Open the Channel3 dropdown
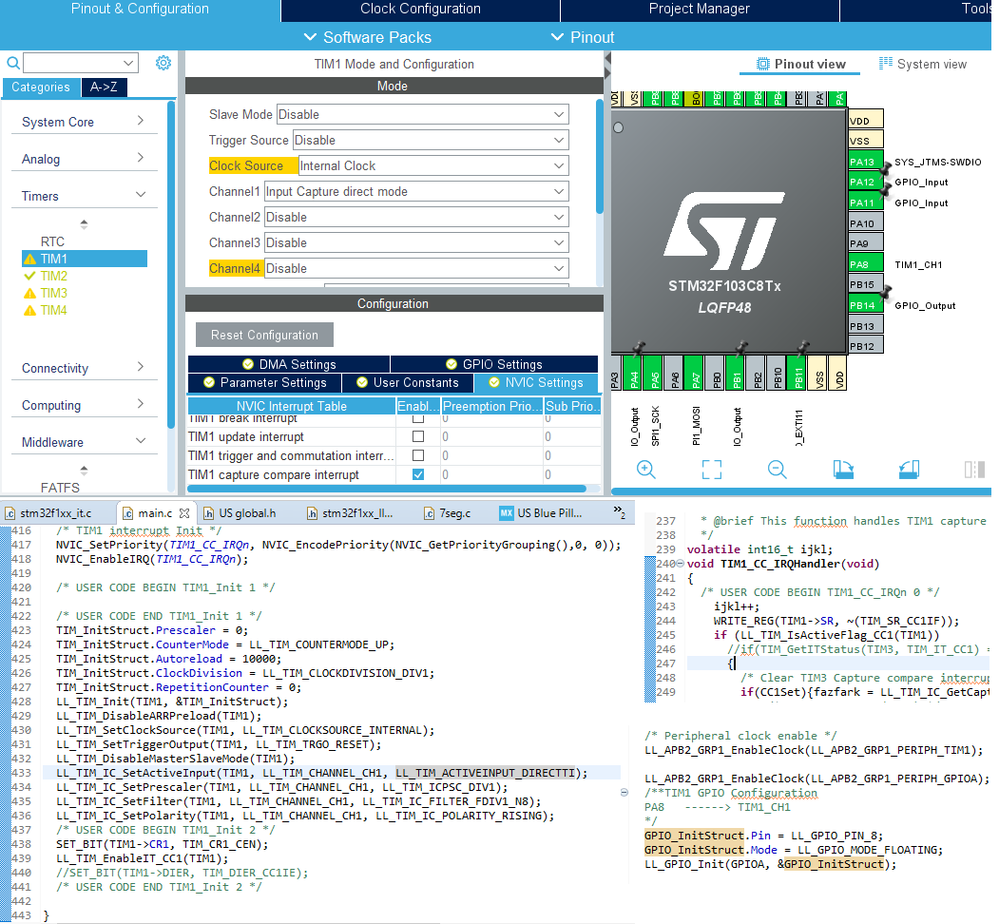Screen dimensions: 999x924 point(559,243)
